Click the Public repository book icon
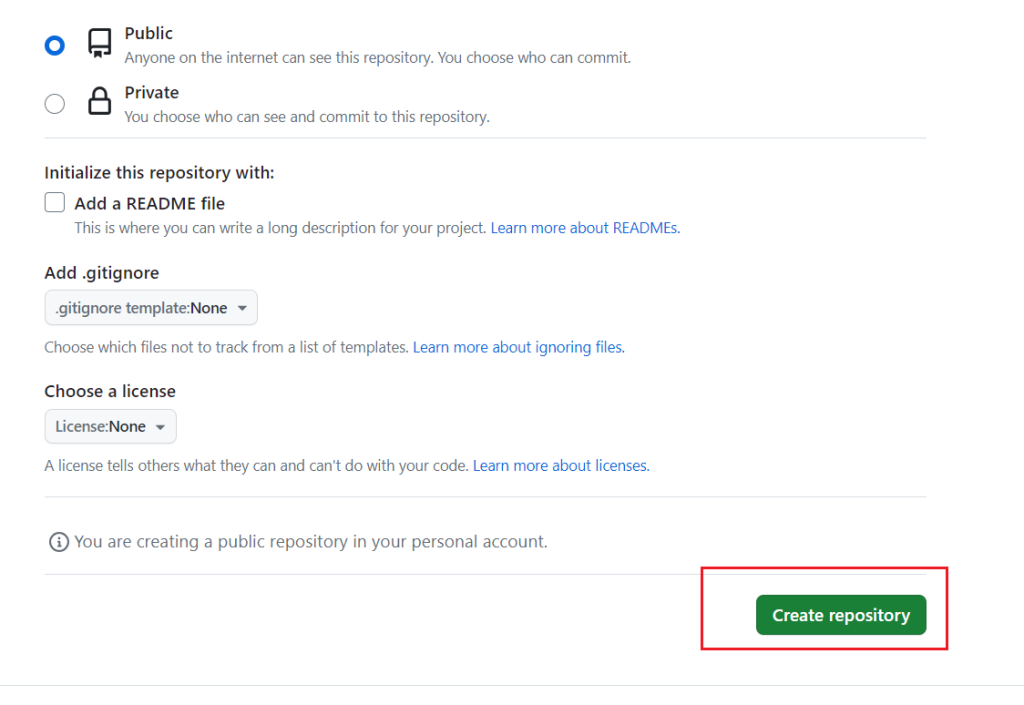Viewport: 1024px width, 705px height. 99,43
